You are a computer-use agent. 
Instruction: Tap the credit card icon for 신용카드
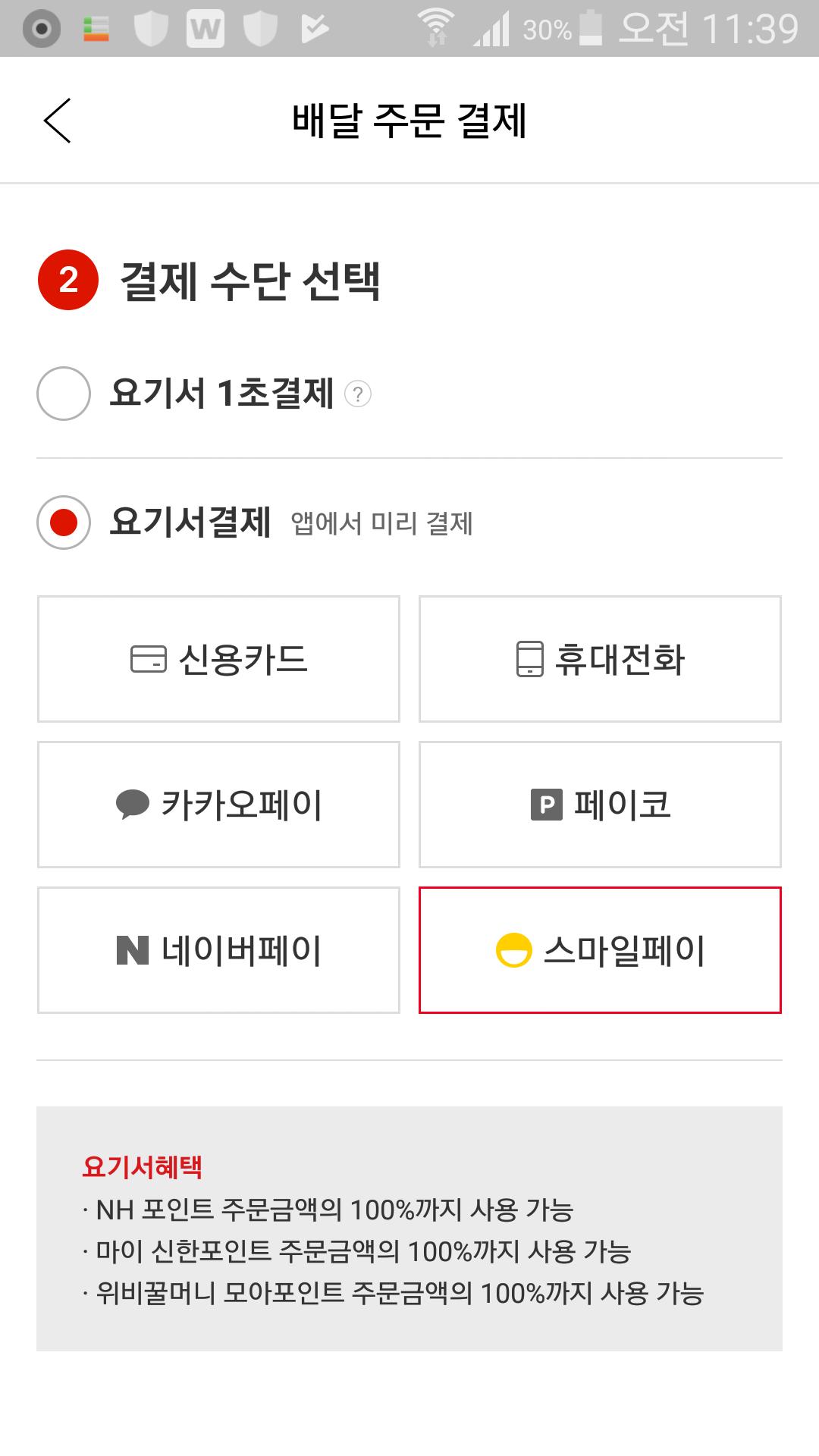pyautogui.click(x=148, y=659)
